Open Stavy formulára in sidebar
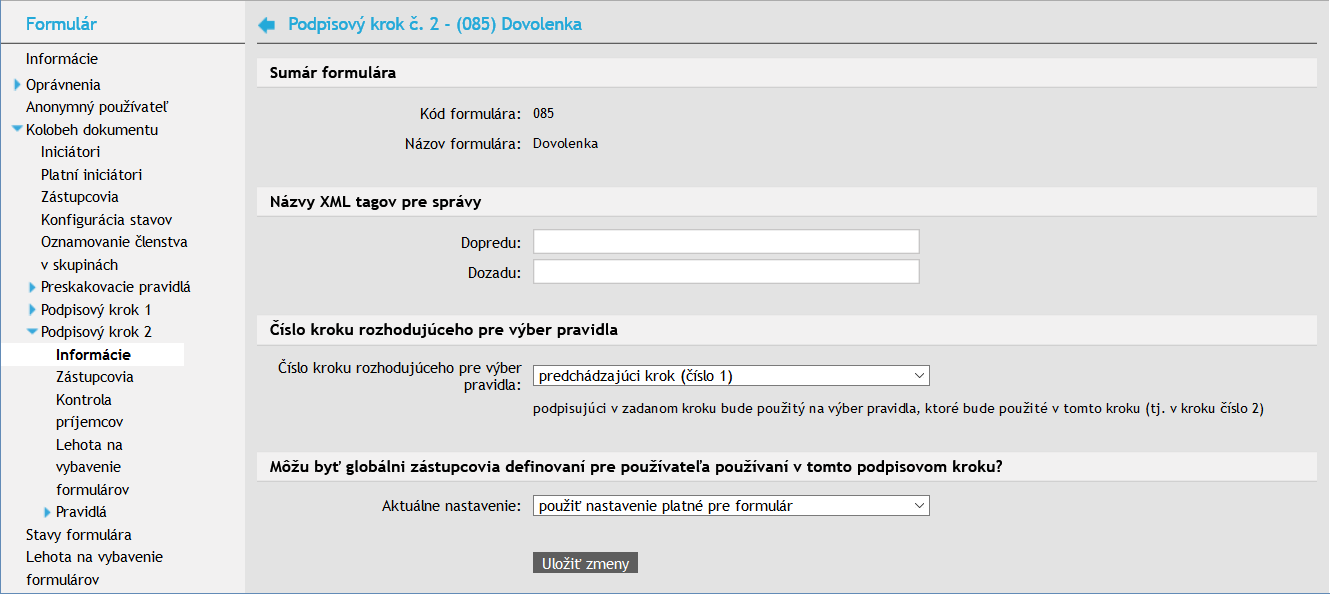 click(78, 534)
